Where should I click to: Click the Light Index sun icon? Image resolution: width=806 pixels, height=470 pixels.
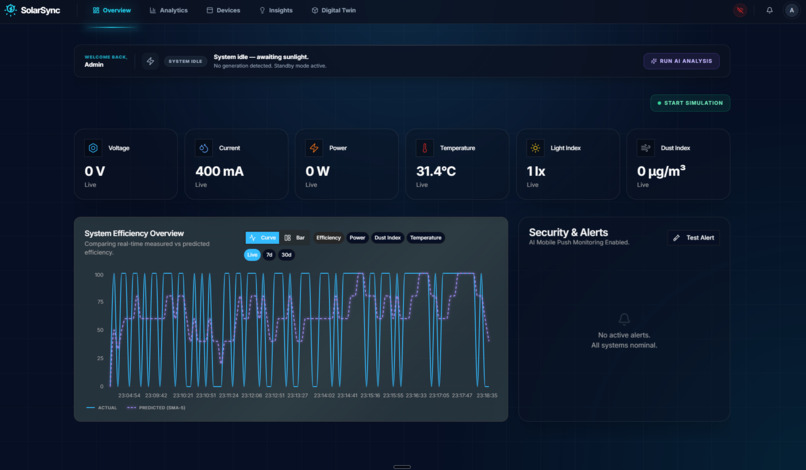tap(535, 148)
